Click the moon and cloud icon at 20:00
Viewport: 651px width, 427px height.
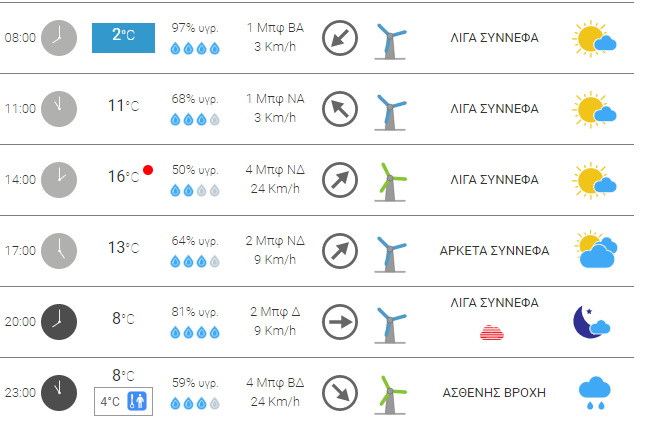click(591, 322)
